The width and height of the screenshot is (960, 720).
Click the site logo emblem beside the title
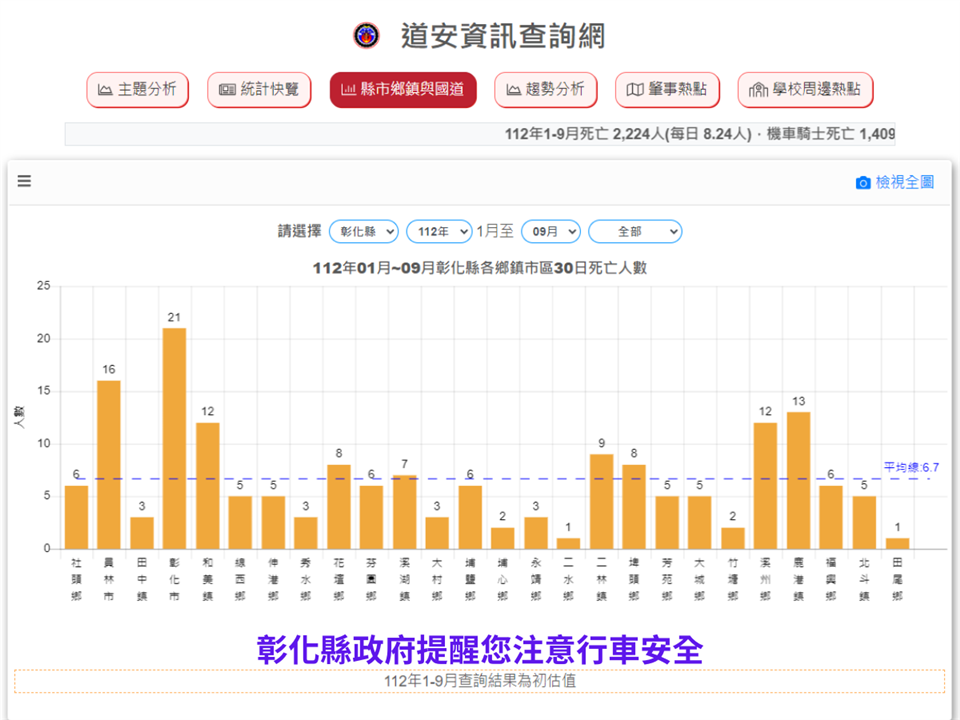367,37
